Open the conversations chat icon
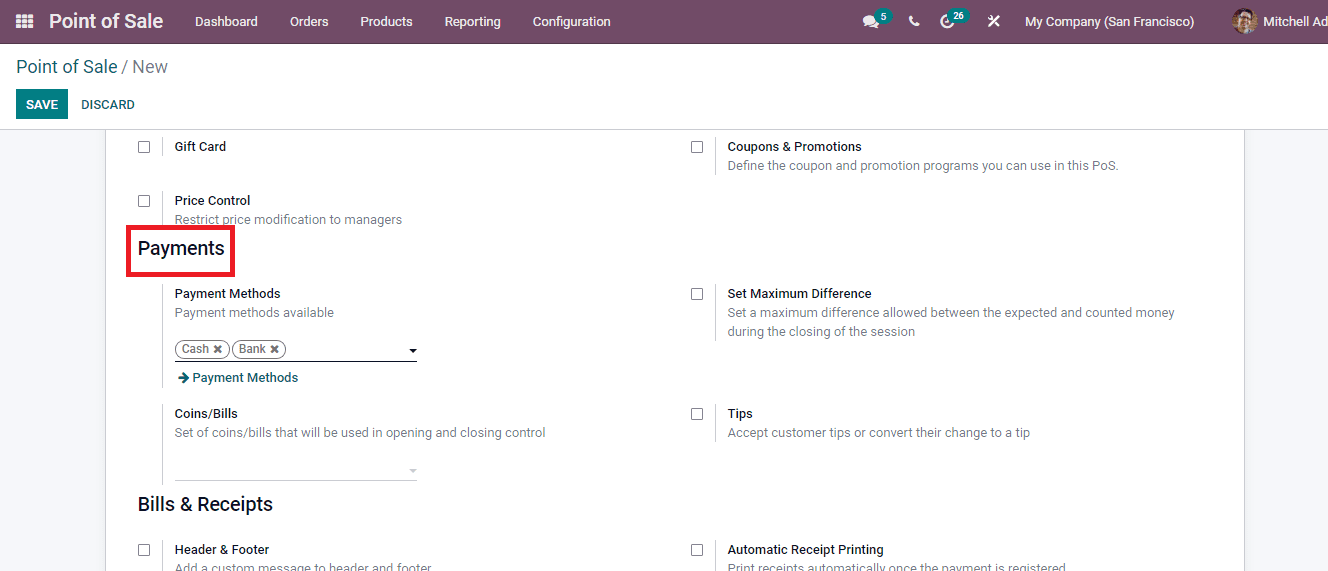The height and width of the screenshot is (571, 1328). (870, 22)
